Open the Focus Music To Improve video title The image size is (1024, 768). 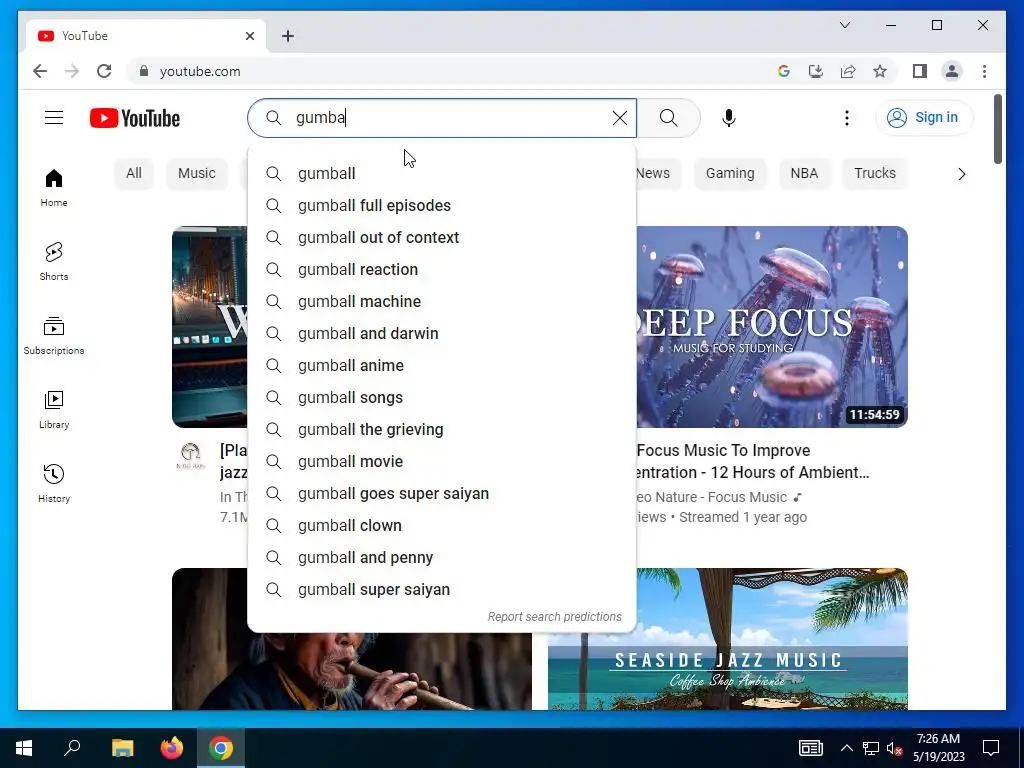coord(752,461)
